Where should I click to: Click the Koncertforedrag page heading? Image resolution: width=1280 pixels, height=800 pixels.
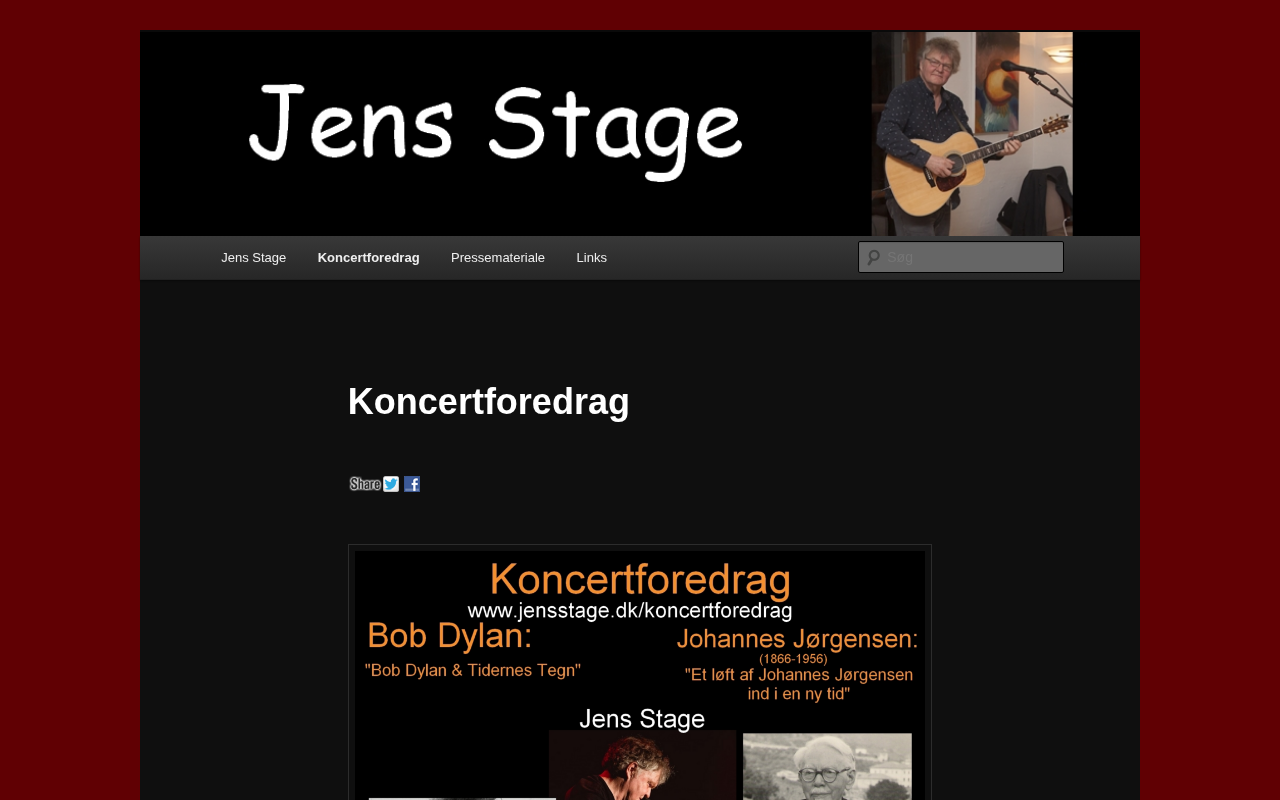489,401
